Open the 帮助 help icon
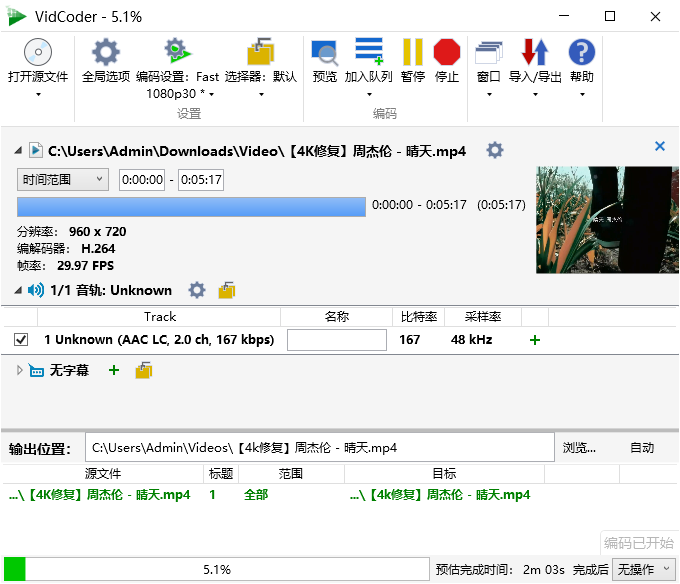 [582, 52]
